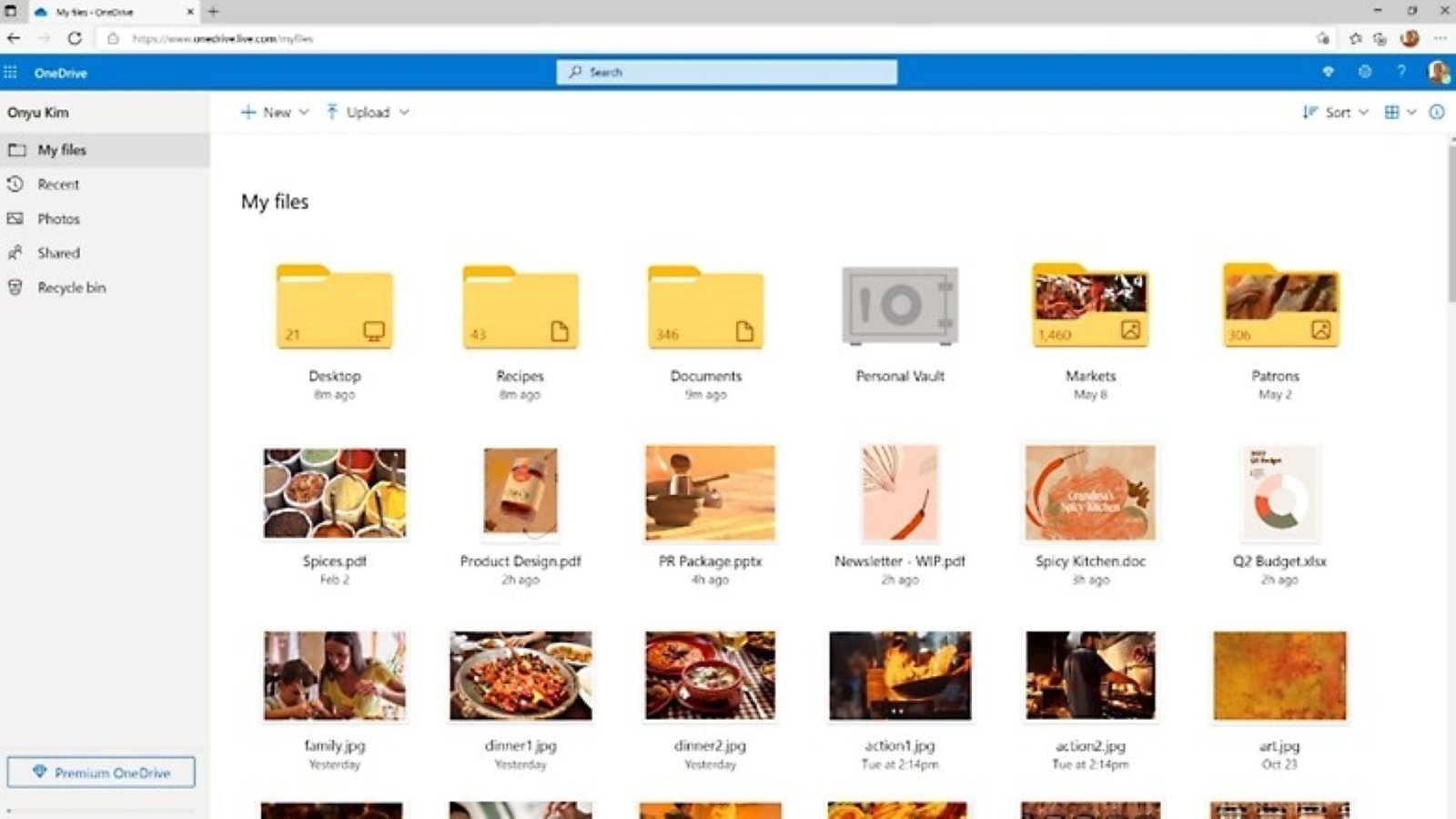Open OneDrive Settings gear
Viewport: 1456px width, 819px height.
pyautogui.click(x=1364, y=72)
